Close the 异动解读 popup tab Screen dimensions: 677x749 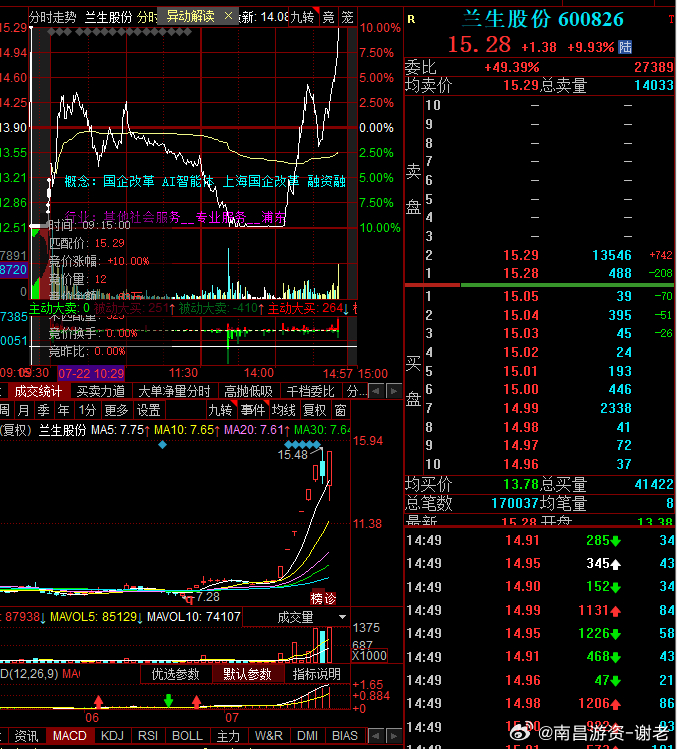coord(228,16)
